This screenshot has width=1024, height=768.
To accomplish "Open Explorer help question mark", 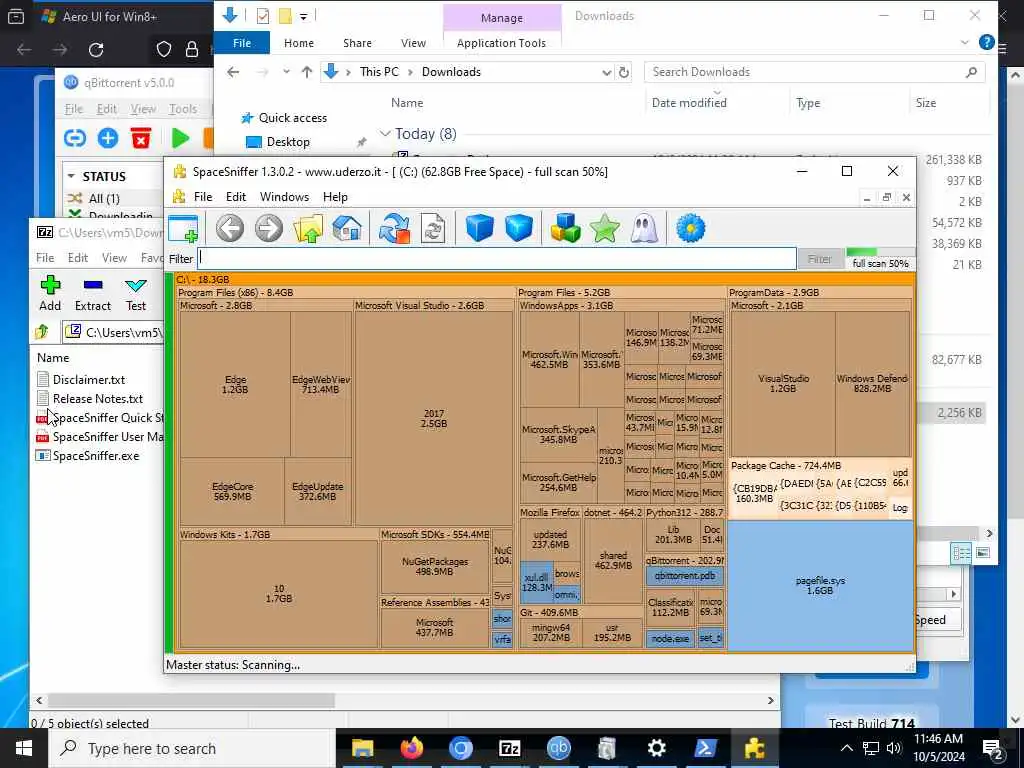I will (x=986, y=42).
